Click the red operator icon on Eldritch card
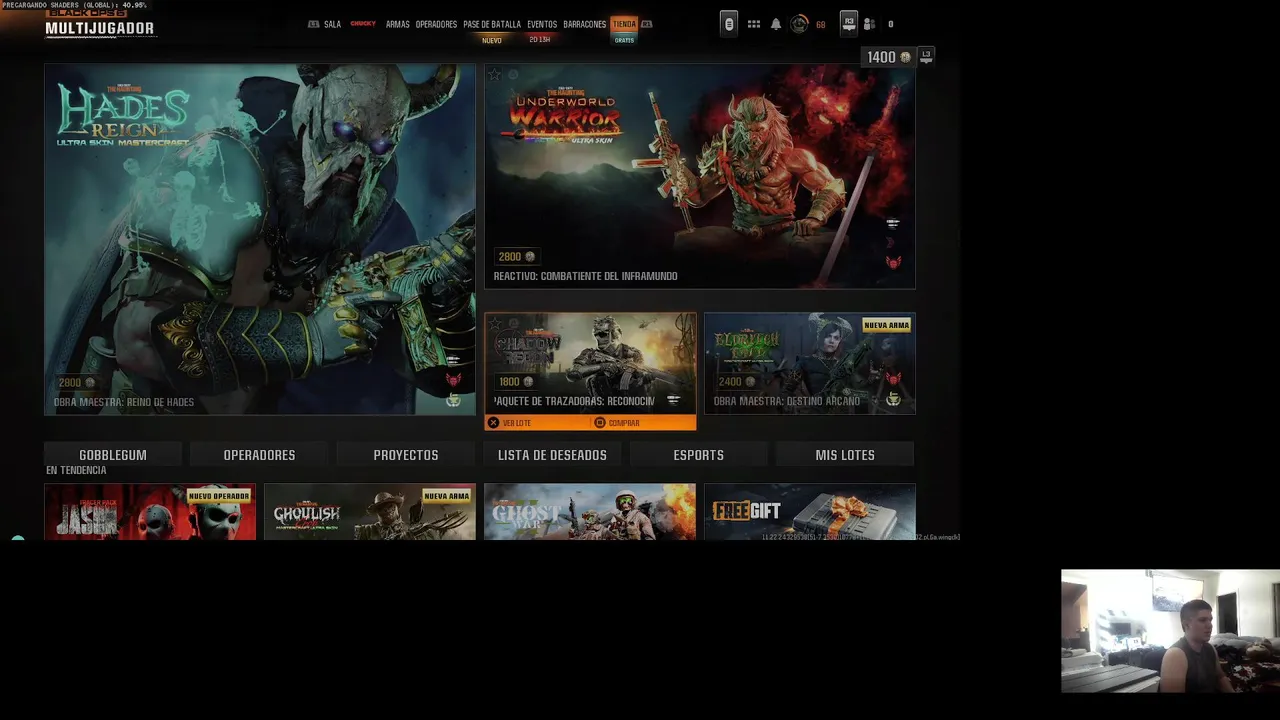Screen dimensions: 1280x720 pyautogui.click(x=893, y=379)
